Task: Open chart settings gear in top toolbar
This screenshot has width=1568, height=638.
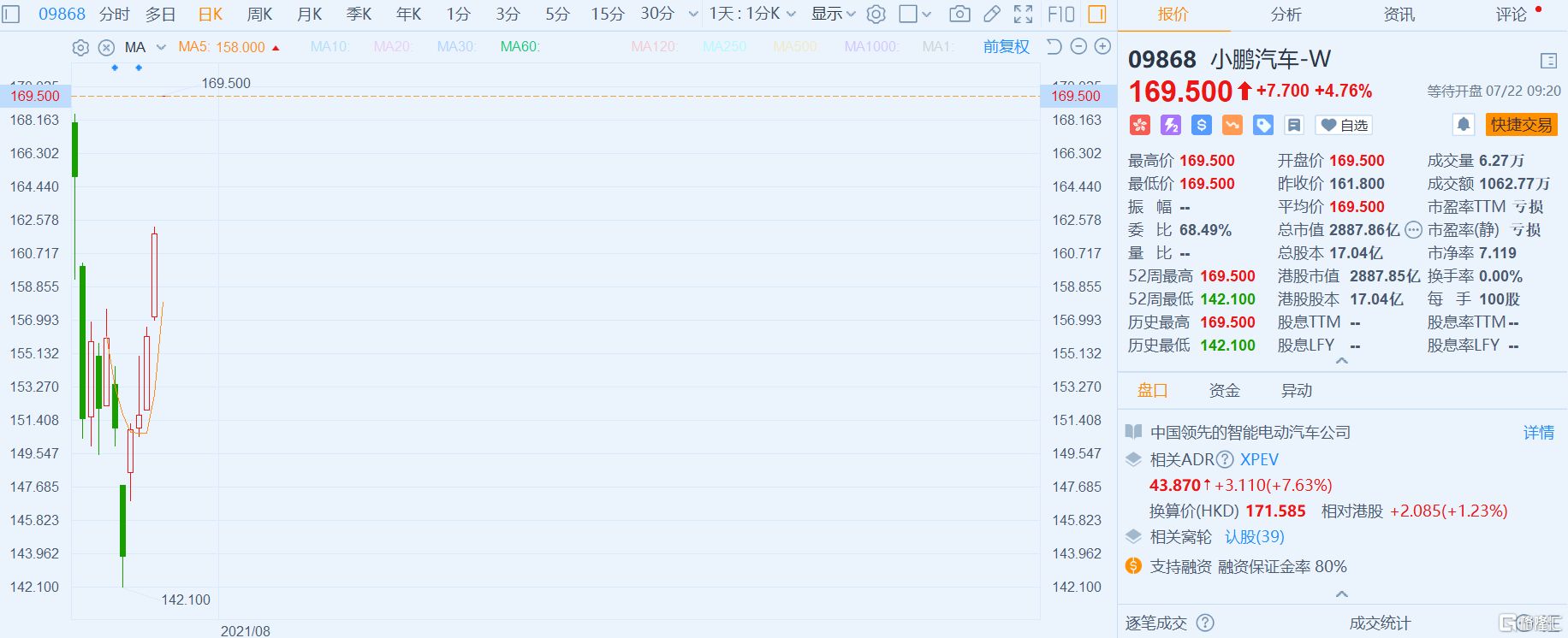Action: pos(876,15)
